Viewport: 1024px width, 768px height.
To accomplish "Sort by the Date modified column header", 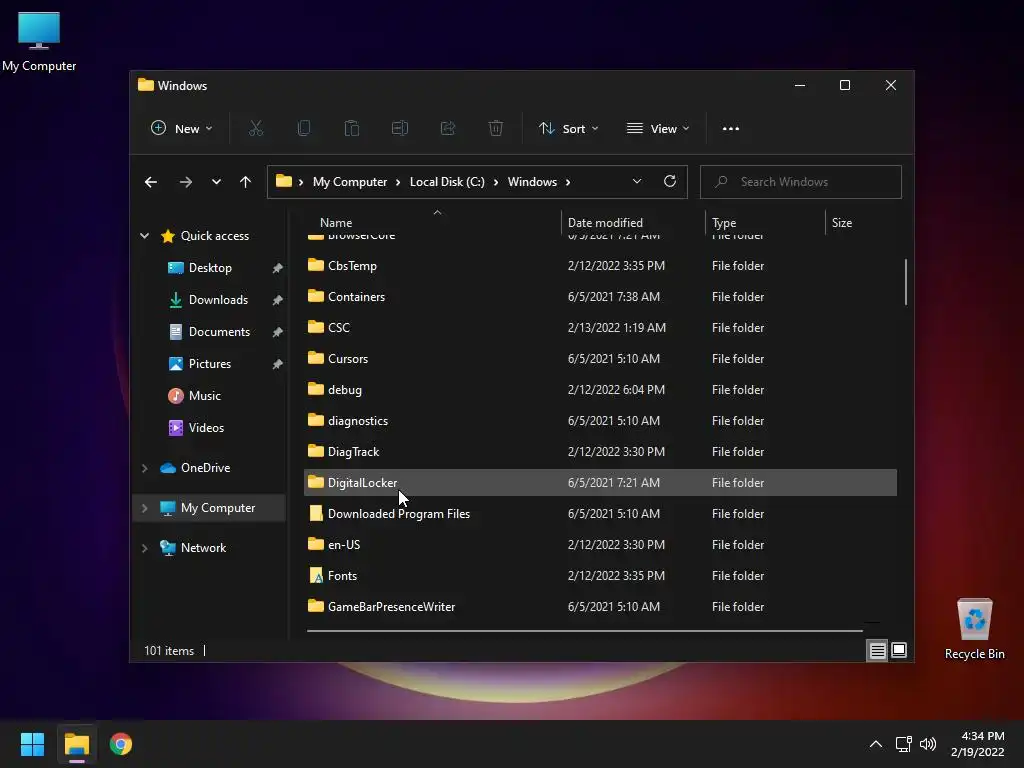I will point(605,223).
